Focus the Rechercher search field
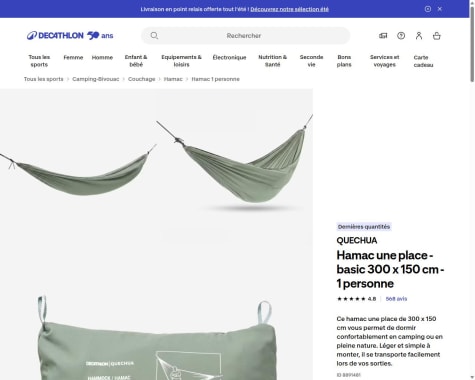475x380 pixels. (x=246, y=36)
